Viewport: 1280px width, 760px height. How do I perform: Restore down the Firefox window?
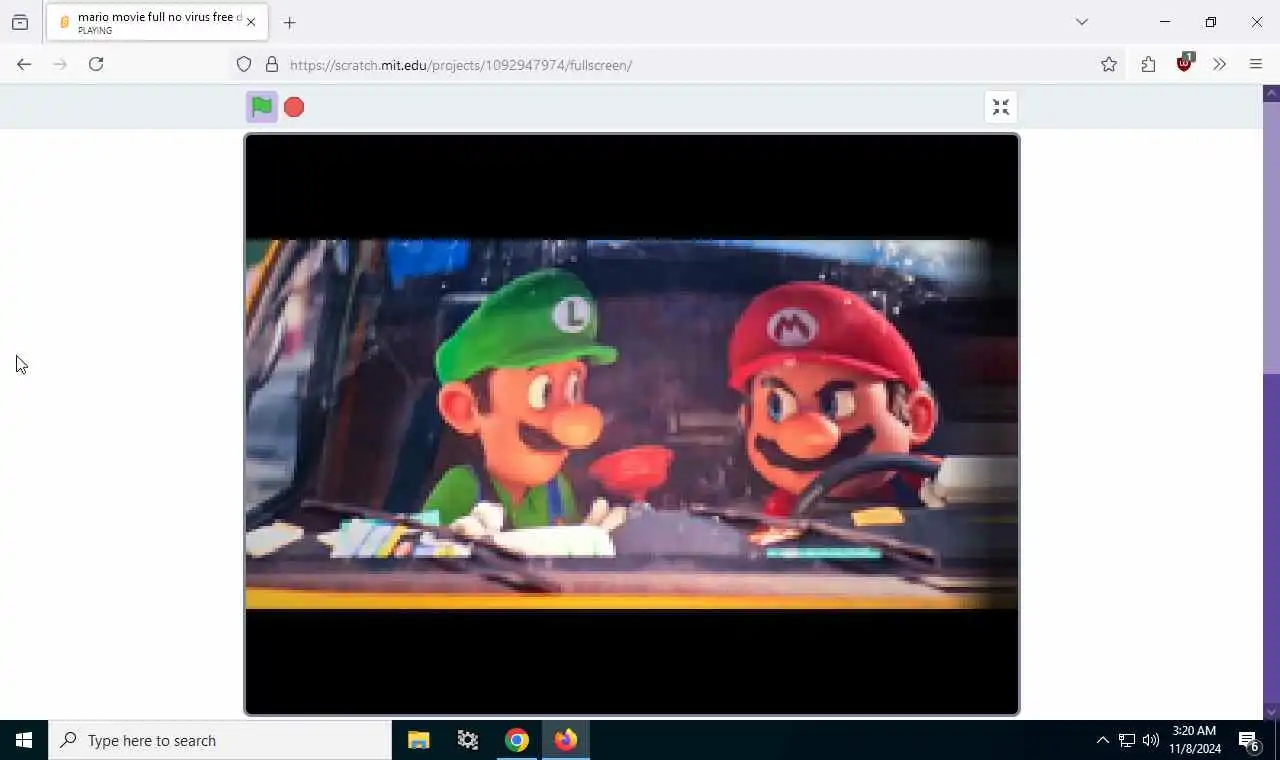click(x=1210, y=22)
